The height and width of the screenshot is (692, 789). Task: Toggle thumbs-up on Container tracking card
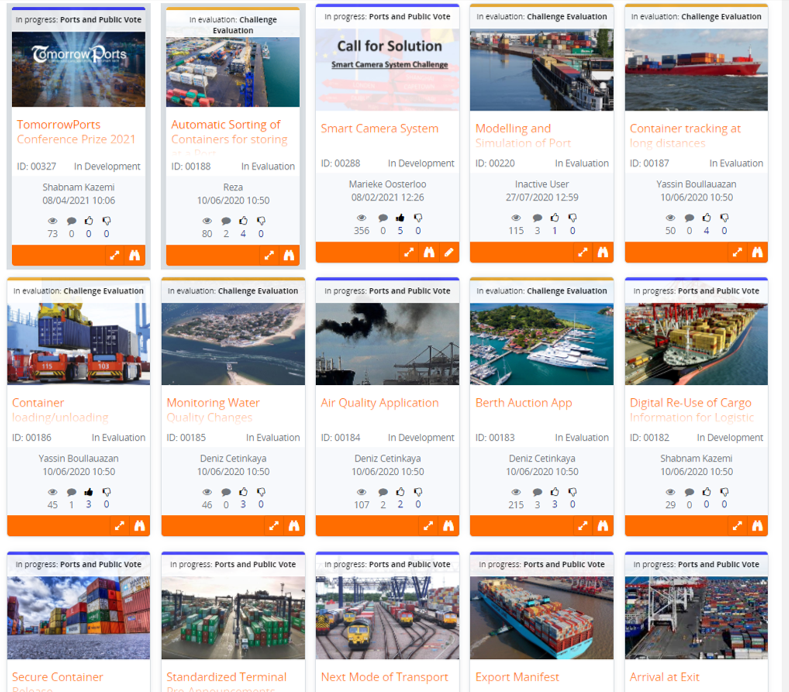coord(706,218)
